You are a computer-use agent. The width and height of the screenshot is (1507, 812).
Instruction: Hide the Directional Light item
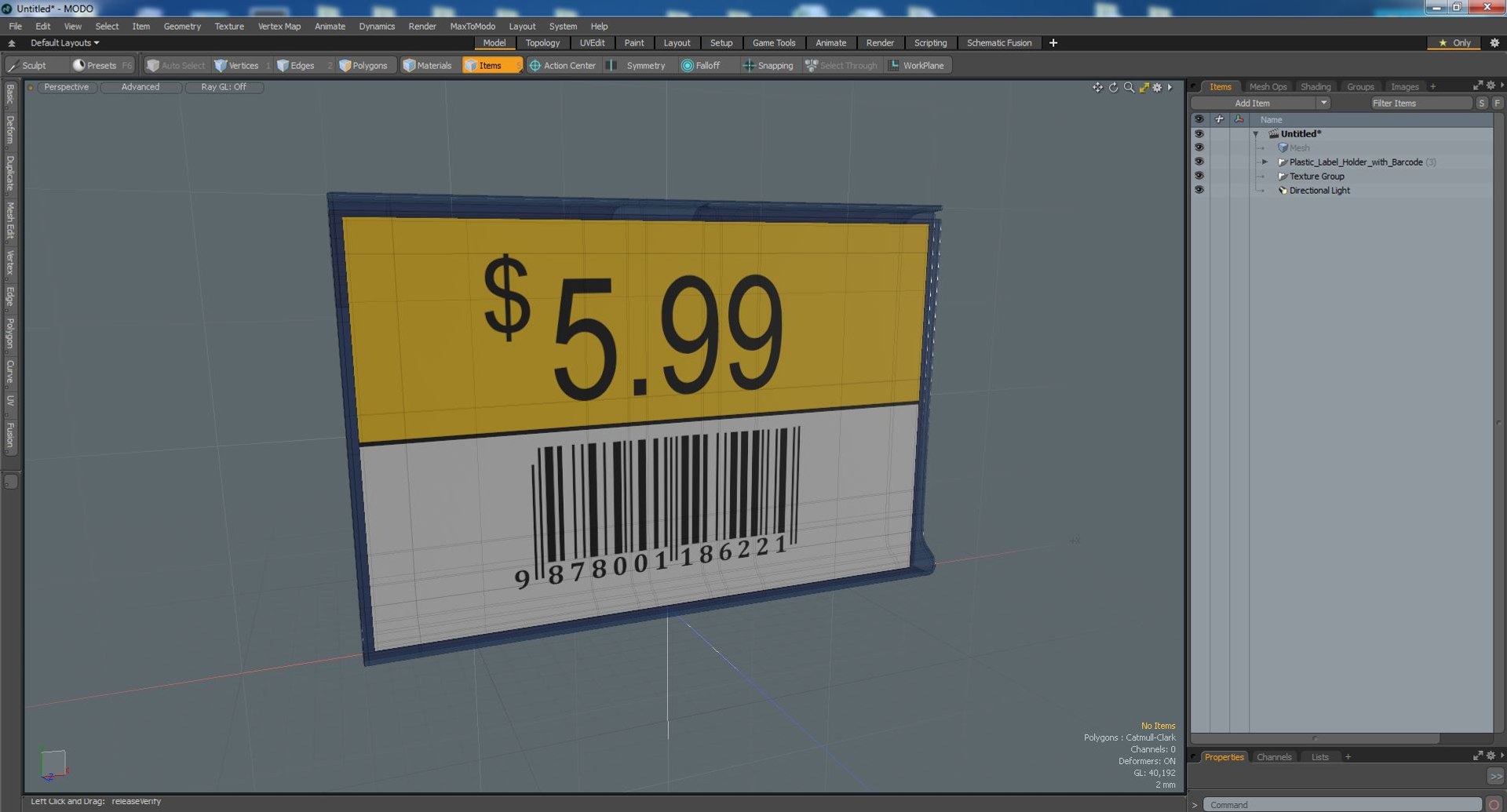(1199, 190)
